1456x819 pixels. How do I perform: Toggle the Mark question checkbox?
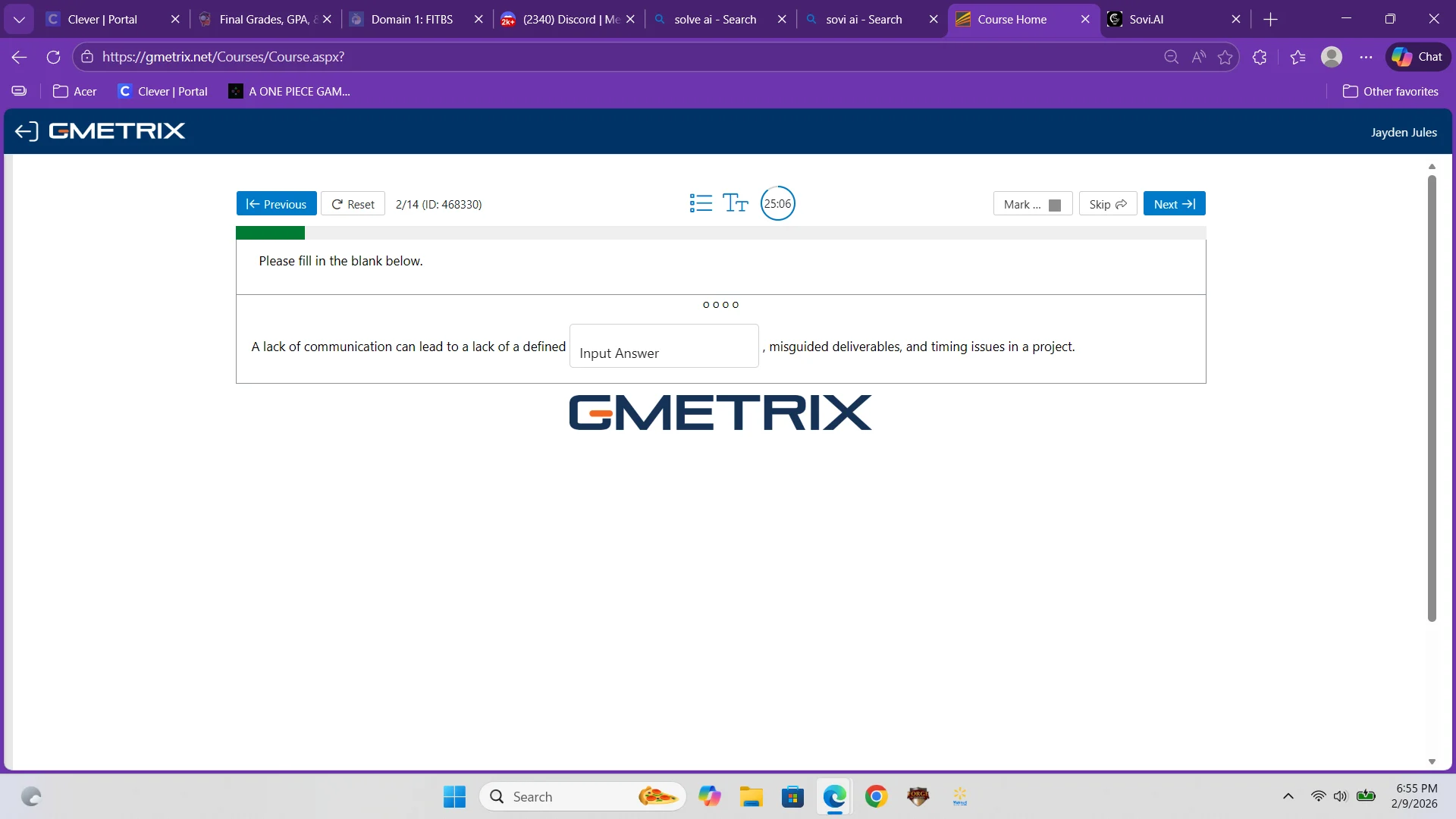[1054, 205]
